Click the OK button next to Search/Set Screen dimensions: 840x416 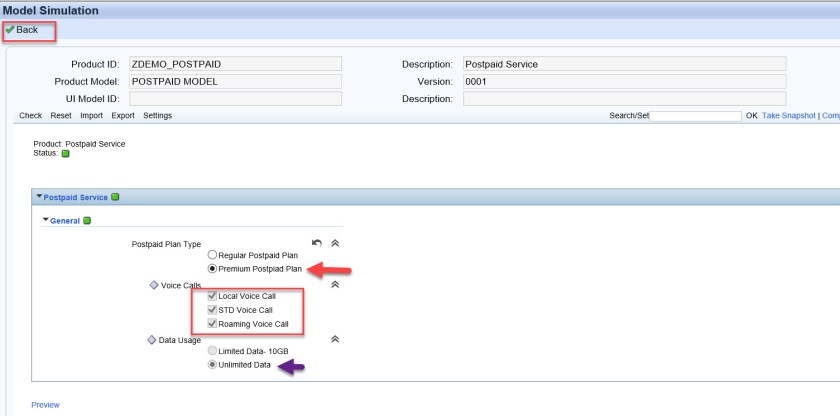(752, 116)
